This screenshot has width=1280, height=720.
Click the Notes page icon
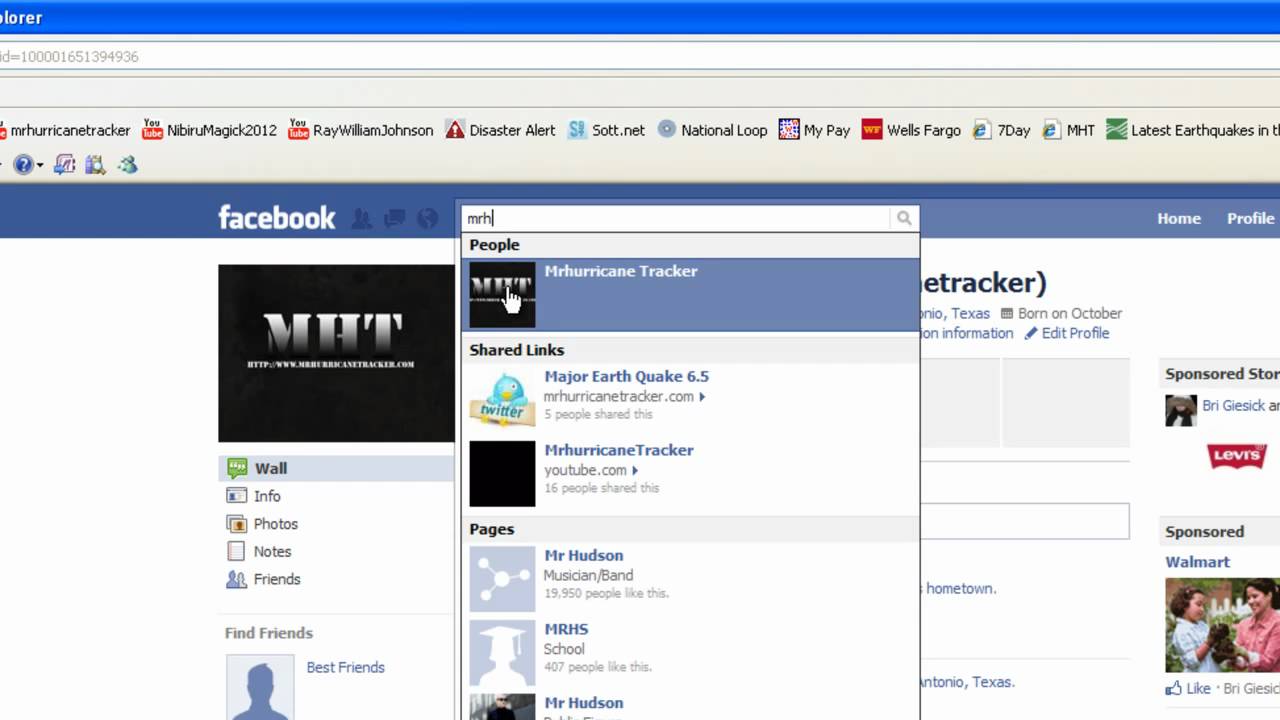click(x=236, y=551)
